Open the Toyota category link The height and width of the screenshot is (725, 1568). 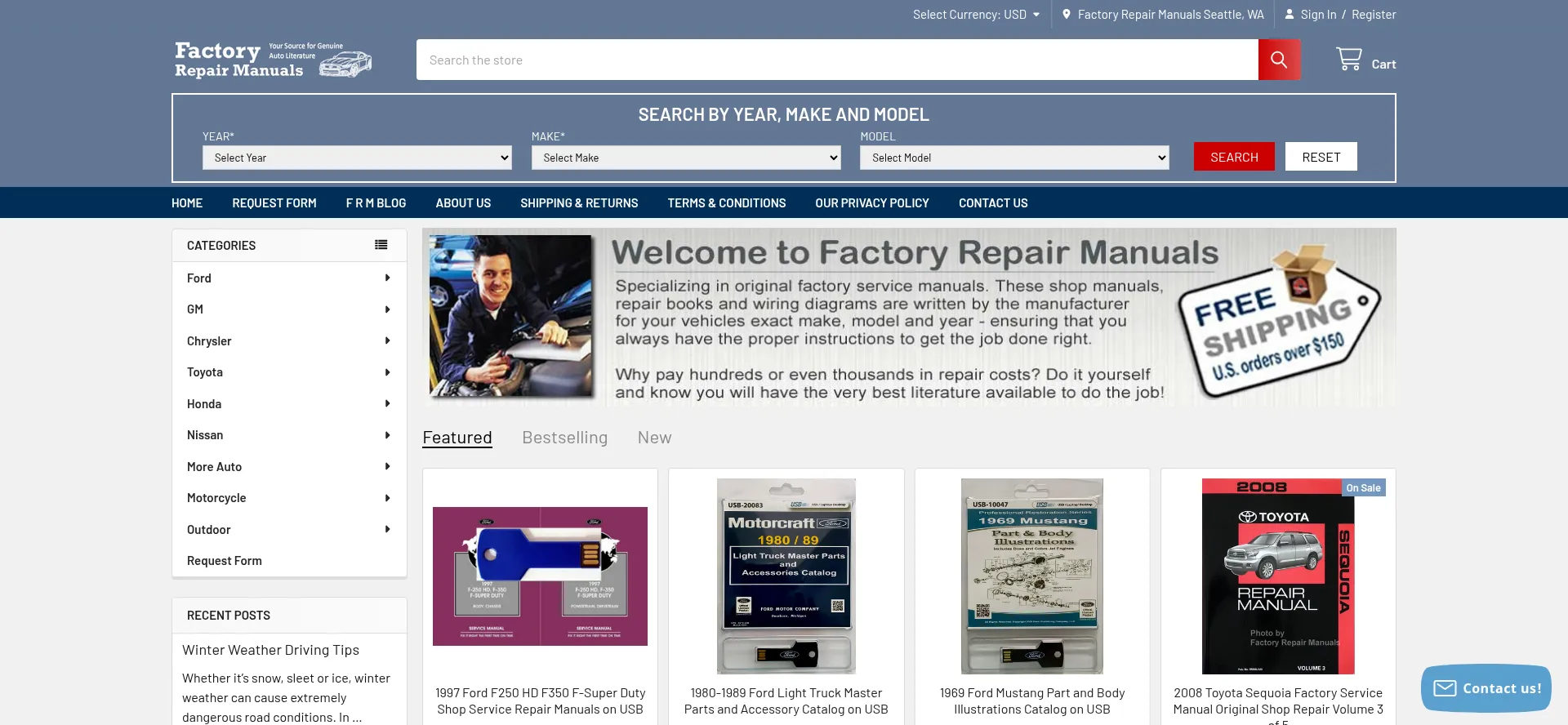[205, 372]
